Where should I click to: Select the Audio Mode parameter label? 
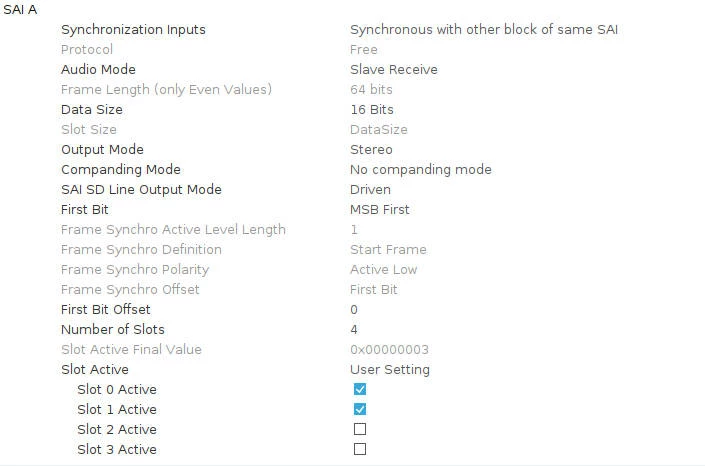[98, 70]
